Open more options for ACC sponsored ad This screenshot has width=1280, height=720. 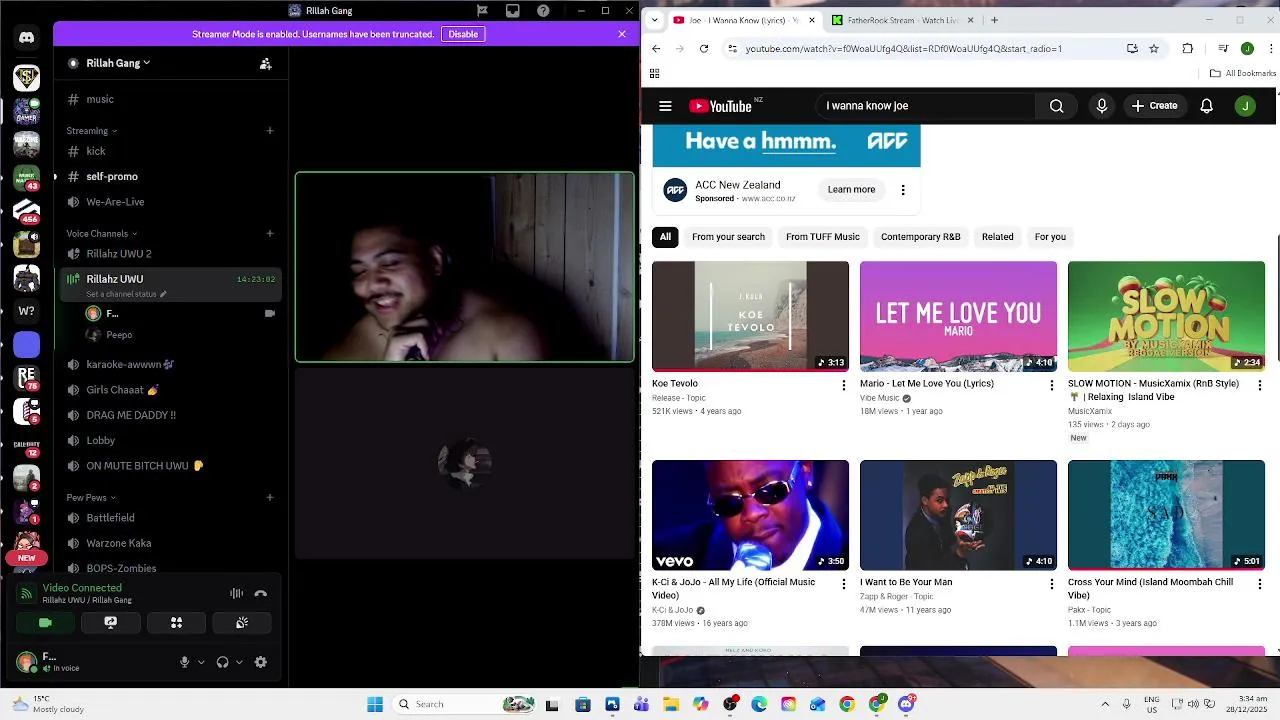[x=903, y=190]
